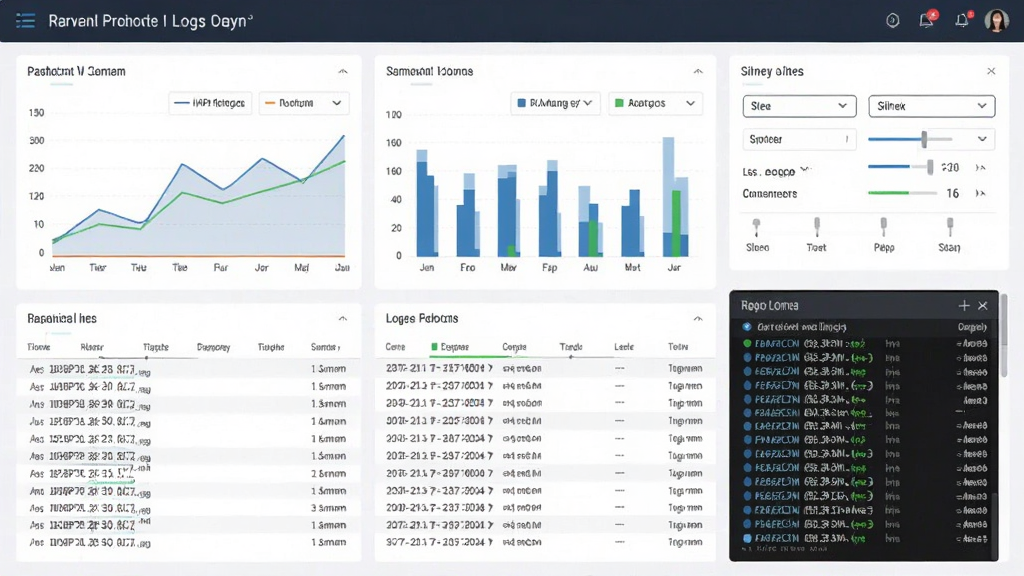Switch to the Laele tab
1024x576 pixels.
(x=624, y=347)
